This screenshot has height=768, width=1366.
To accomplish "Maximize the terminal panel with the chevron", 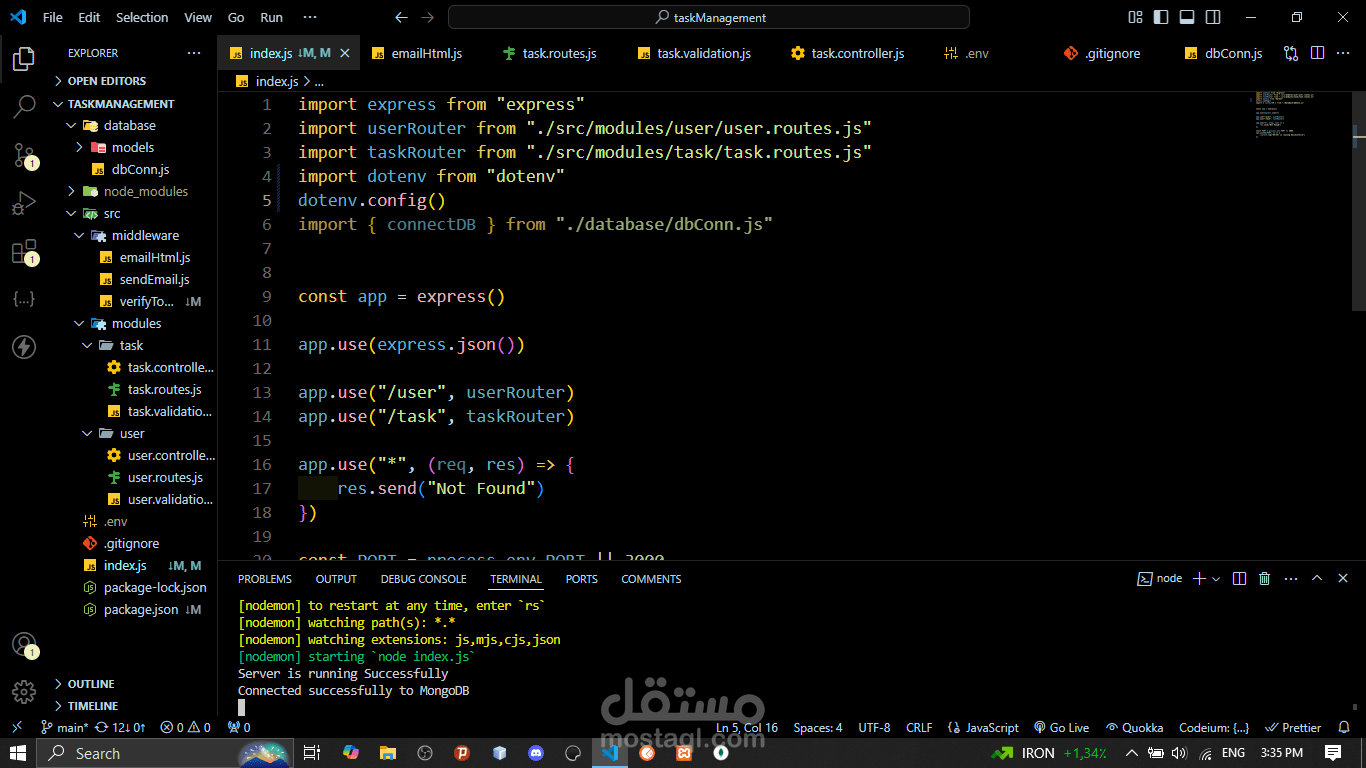I will click(x=1317, y=578).
